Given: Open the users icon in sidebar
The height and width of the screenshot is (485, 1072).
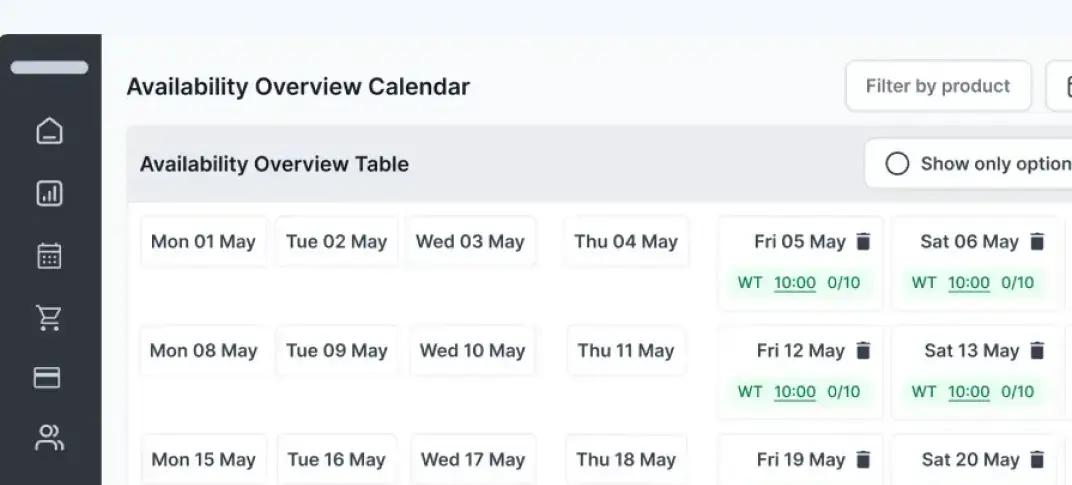Looking at the screenshot, I should [49, 438].
